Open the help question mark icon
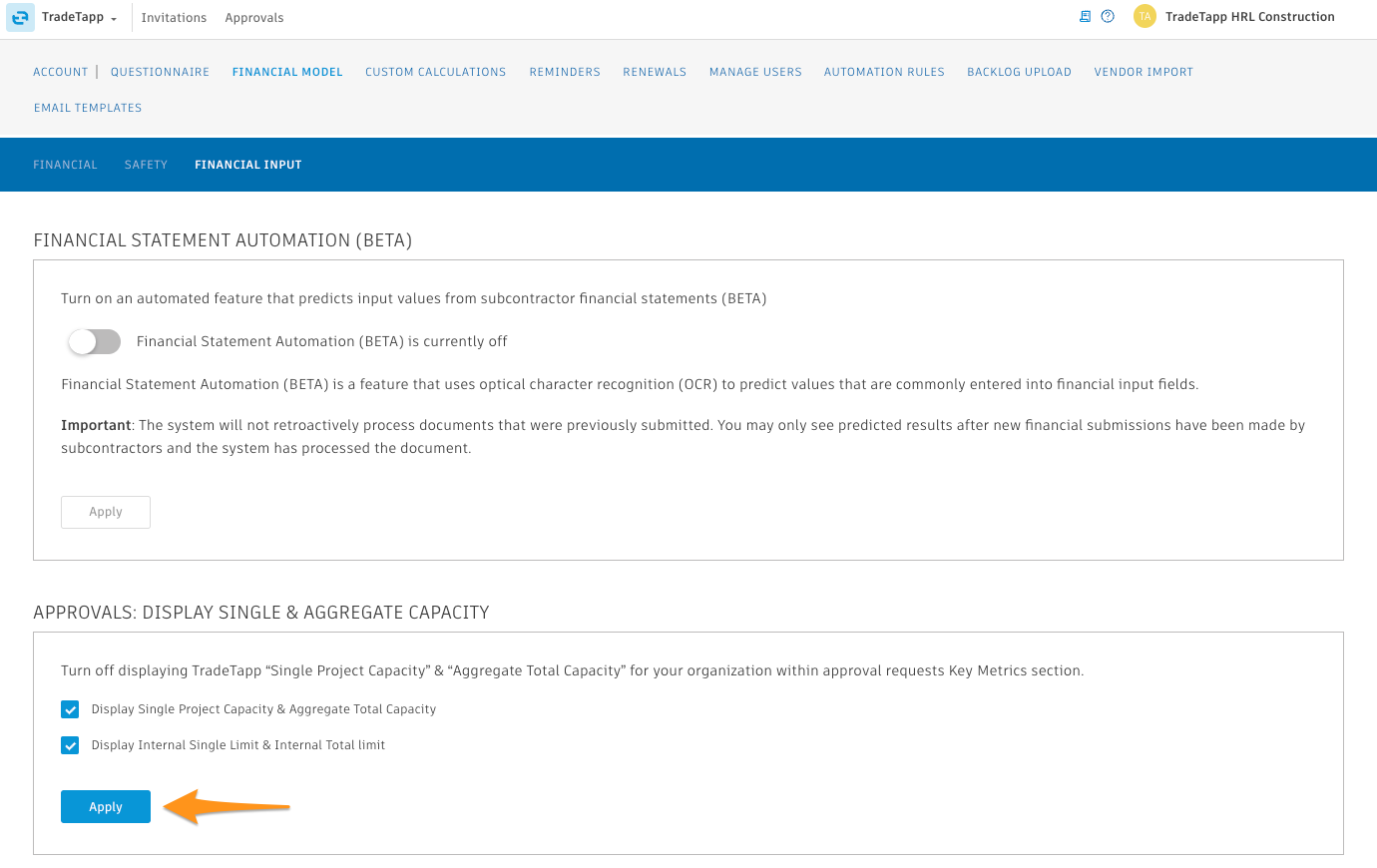The height and width of the screenshot is (868, 1377). pyautogui.click(x=1108, y=17)
